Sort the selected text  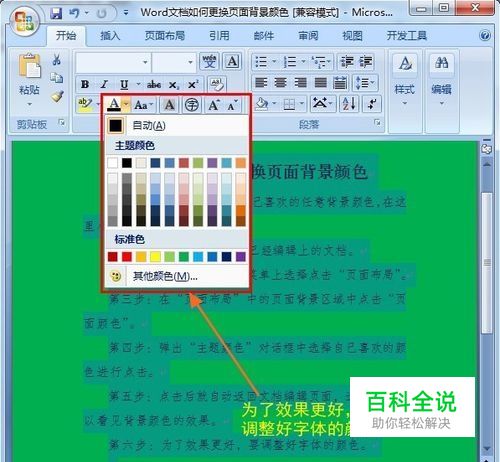point(349,104)
